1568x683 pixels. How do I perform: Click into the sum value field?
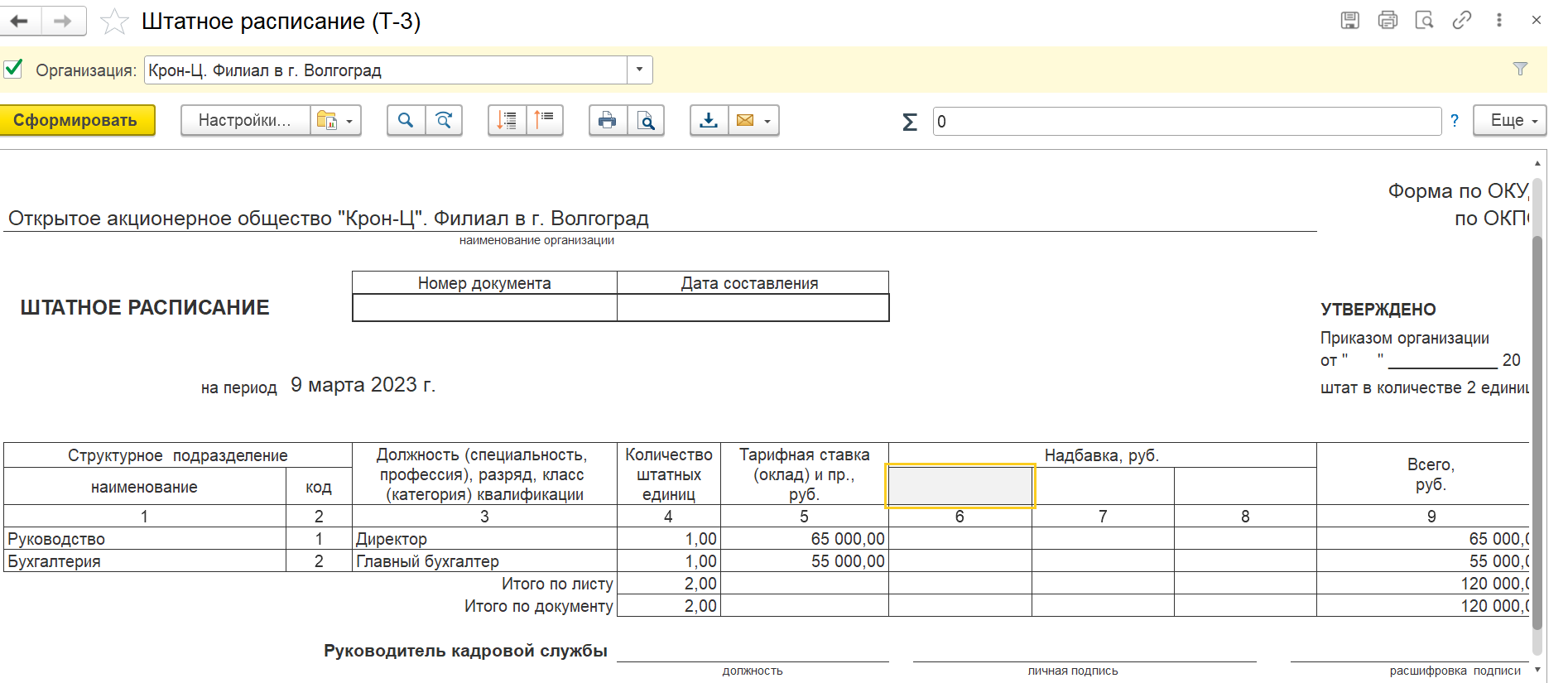(1186, 122)
